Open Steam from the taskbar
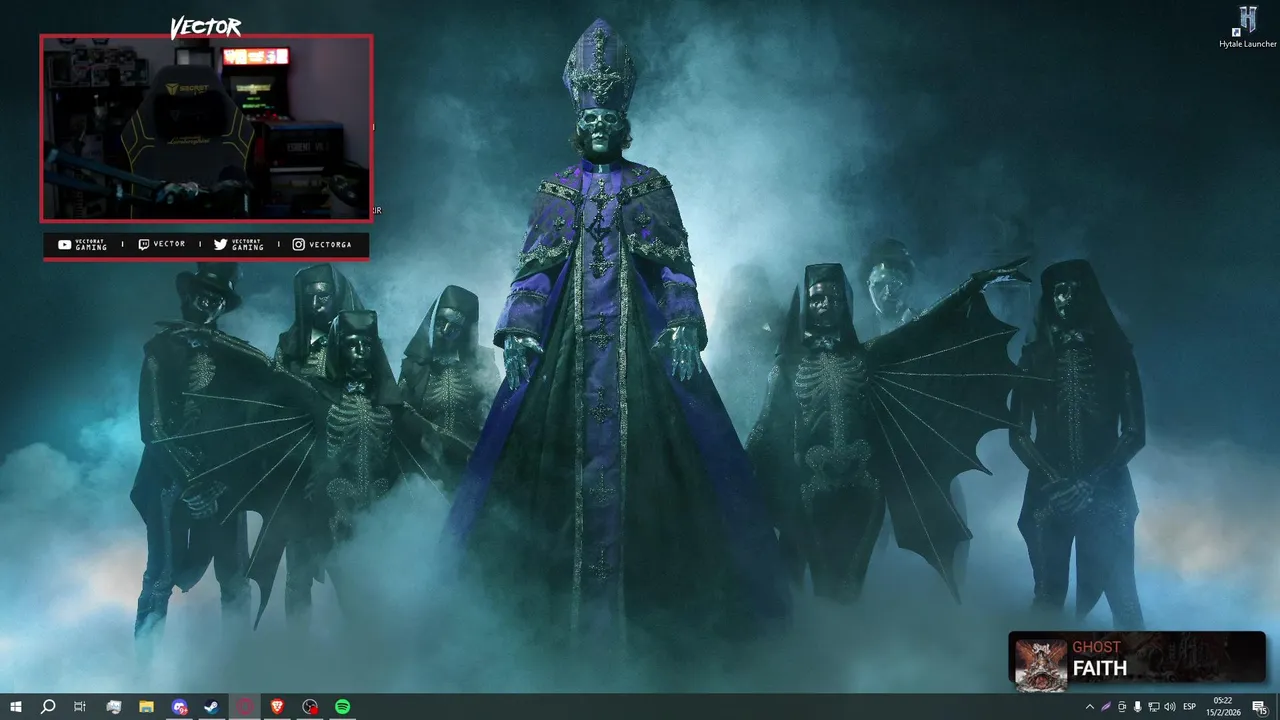 (x=212, y=707)
